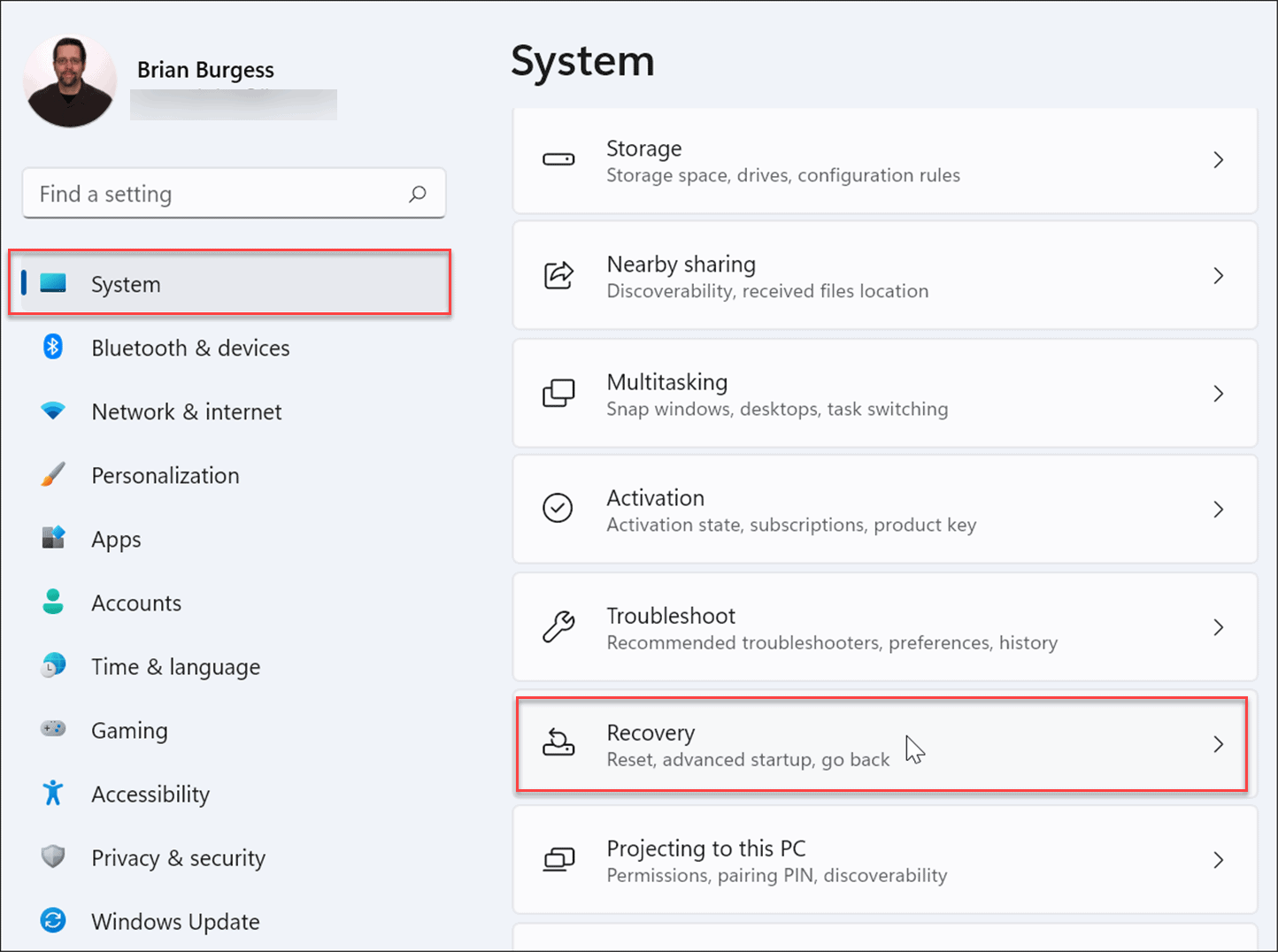Go to Time & language settings
The image size is (1278, 952).
pyautogui.click(x=175, y=667)
